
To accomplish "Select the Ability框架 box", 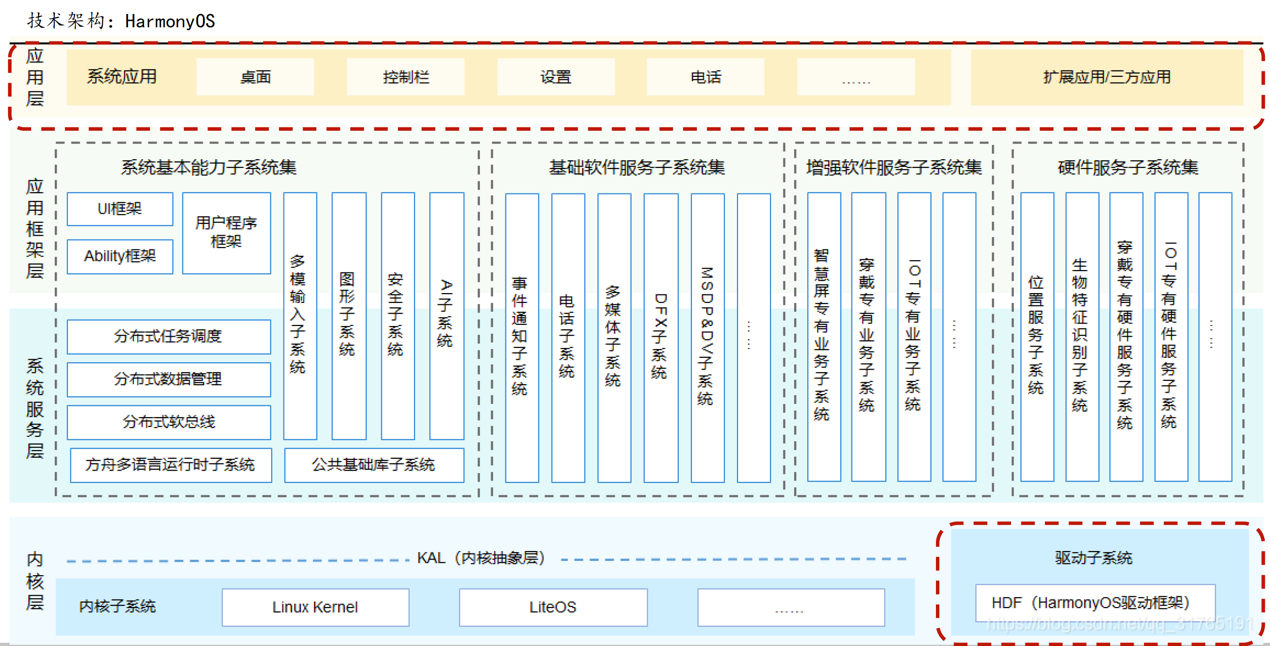I will coord(120,256).
